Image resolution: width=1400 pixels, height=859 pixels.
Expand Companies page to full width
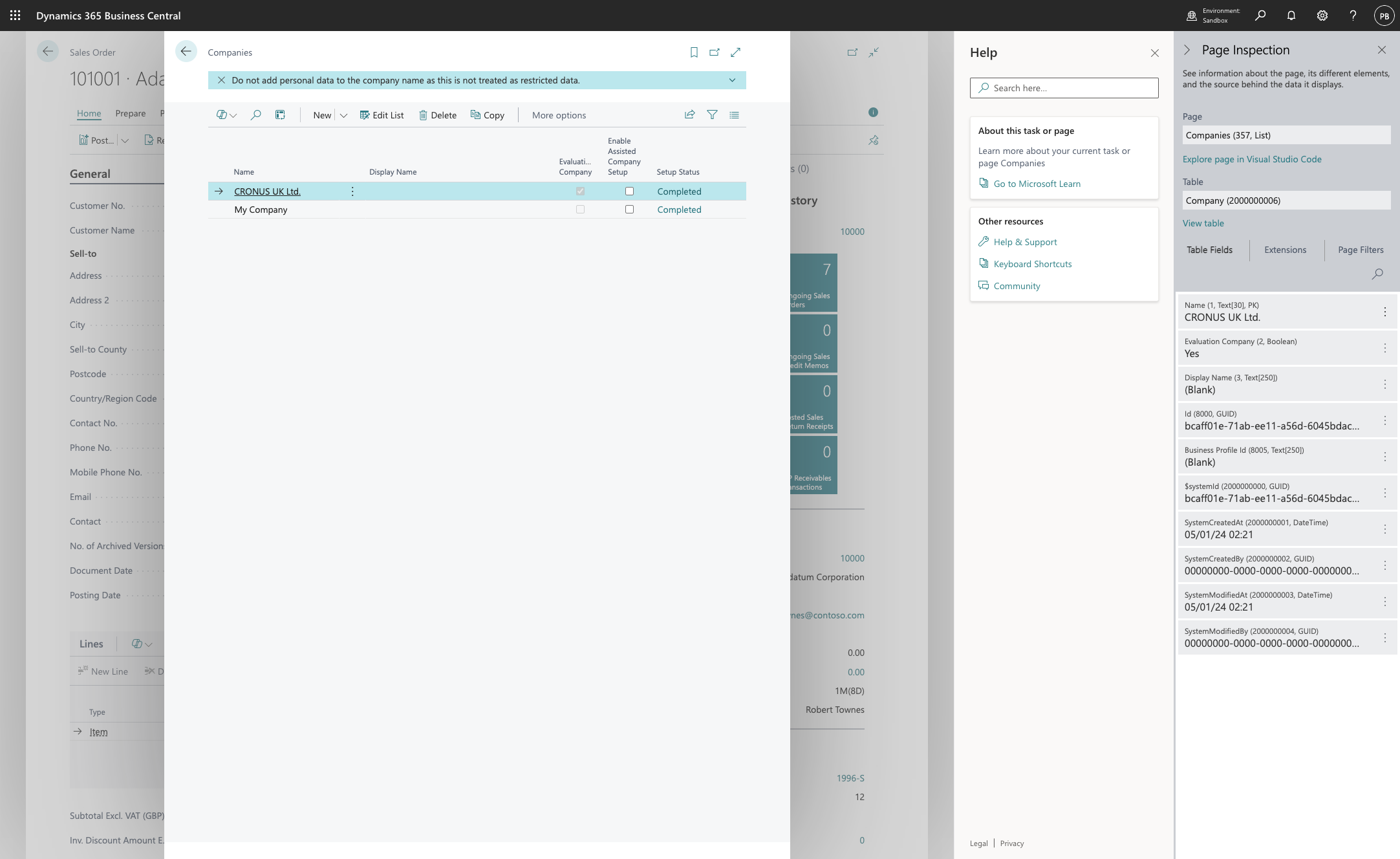[736, 52]
